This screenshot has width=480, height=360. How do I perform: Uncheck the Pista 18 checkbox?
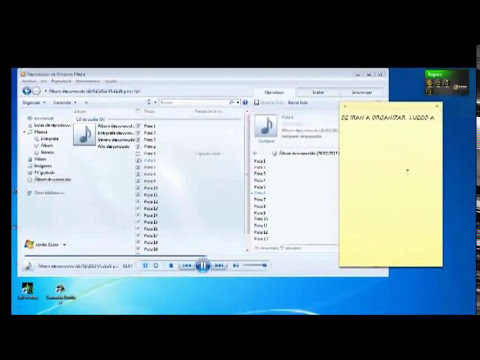[x=138, y=242]
